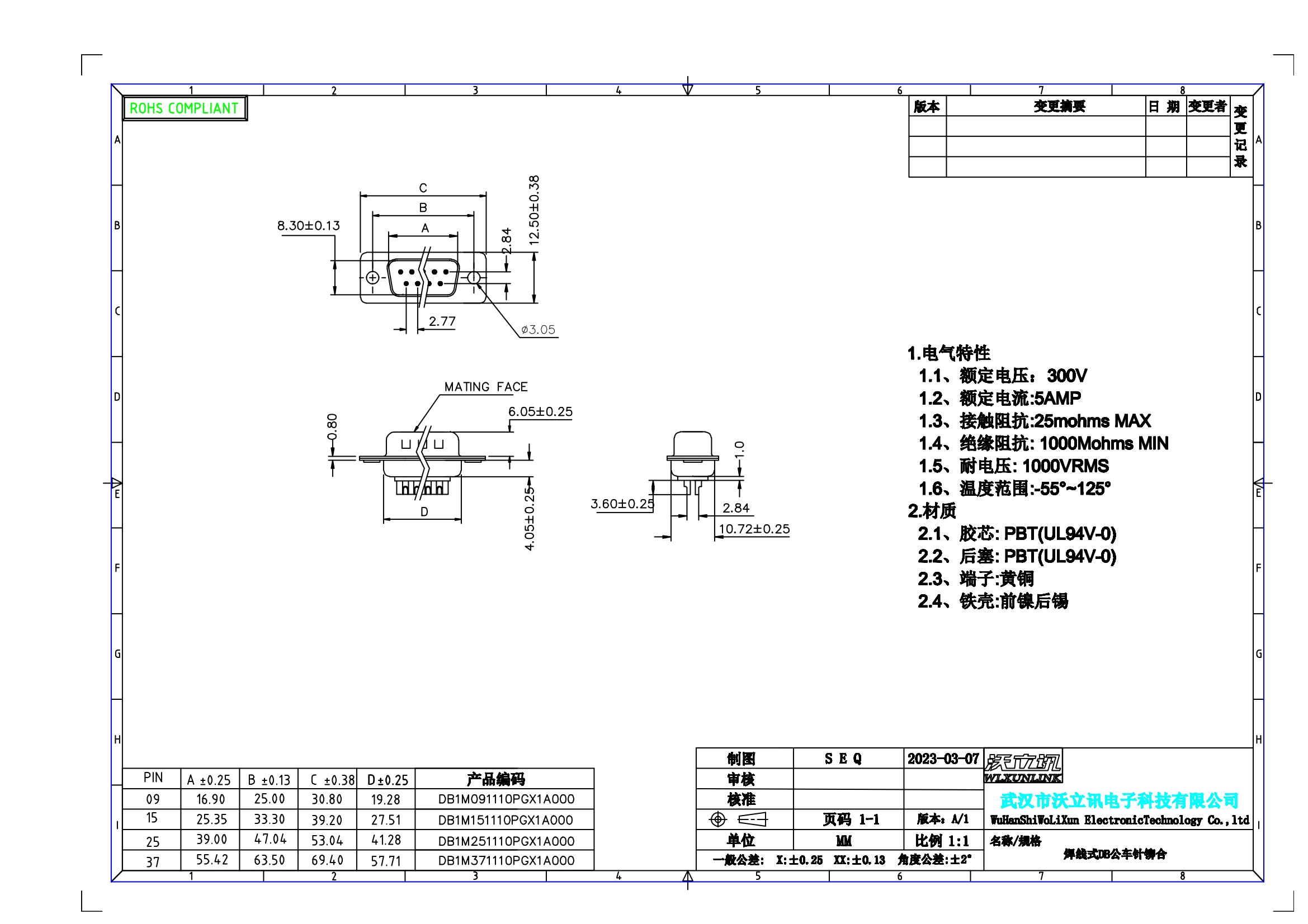Click the dimension letter D on front view
The width and height of the screenshot is (1308, 924).
(x=424, y=512)
